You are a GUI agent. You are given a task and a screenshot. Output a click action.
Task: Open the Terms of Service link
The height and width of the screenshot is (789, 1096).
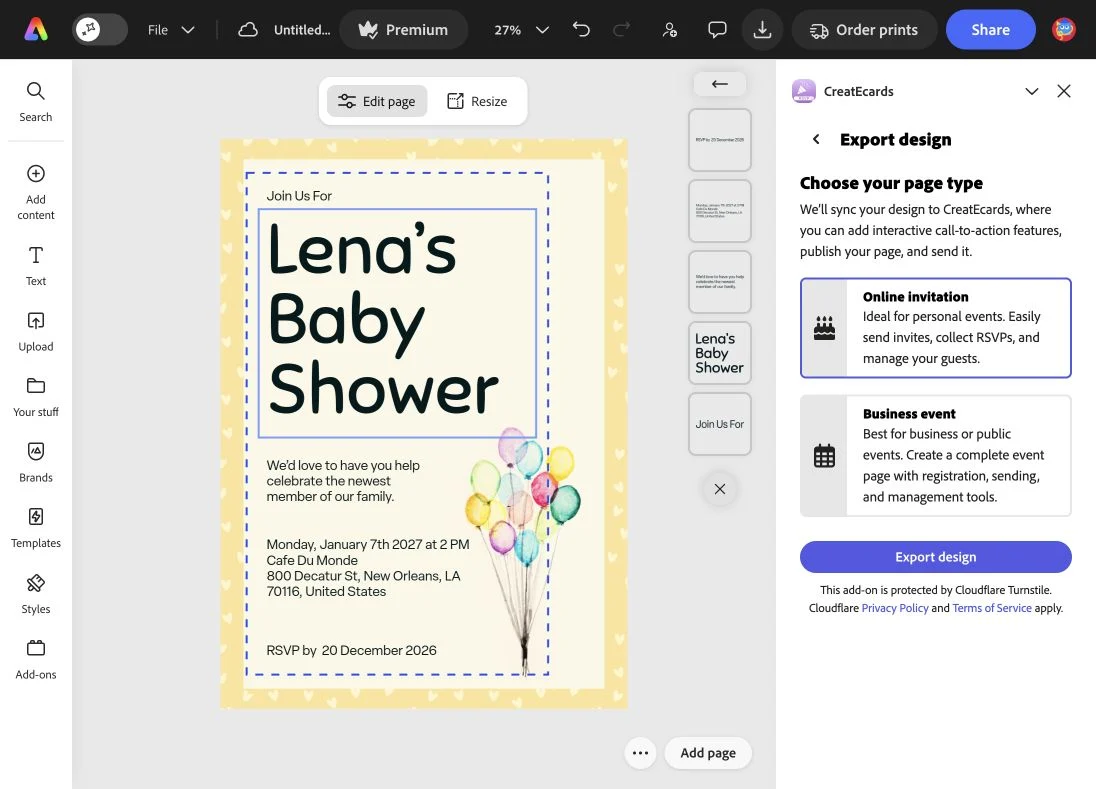[x=992, y=608]
